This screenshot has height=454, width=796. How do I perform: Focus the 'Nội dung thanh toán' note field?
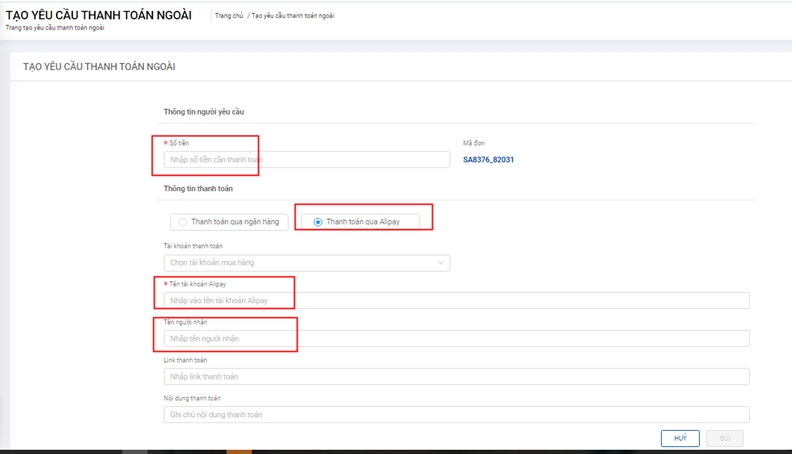(x=456, y=415)
